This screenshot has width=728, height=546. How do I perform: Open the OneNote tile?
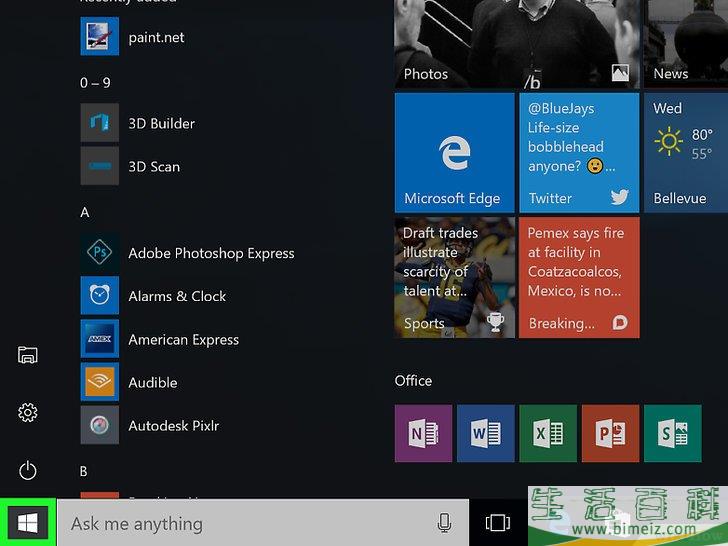point(423,433)
